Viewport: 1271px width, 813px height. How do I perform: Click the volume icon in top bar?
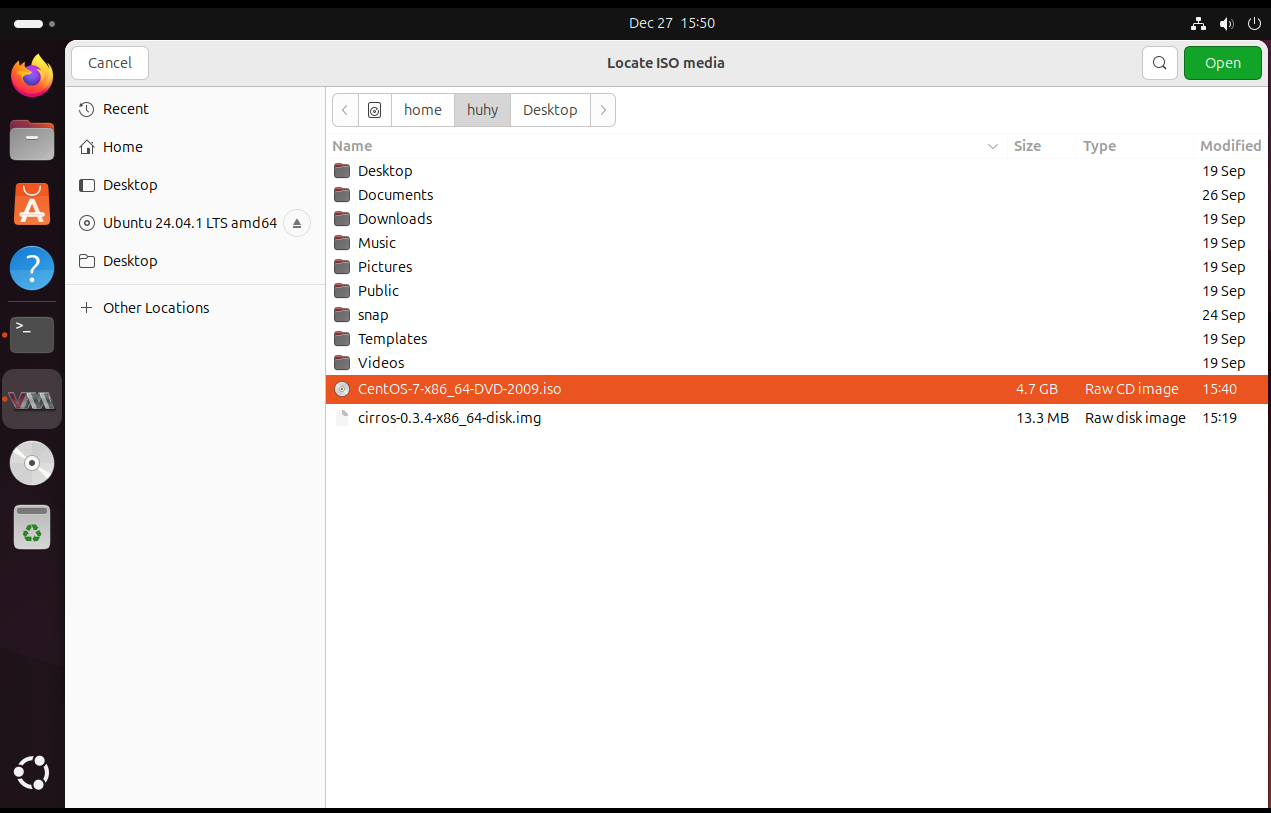pyautogui.click(x=1226, y=23)
